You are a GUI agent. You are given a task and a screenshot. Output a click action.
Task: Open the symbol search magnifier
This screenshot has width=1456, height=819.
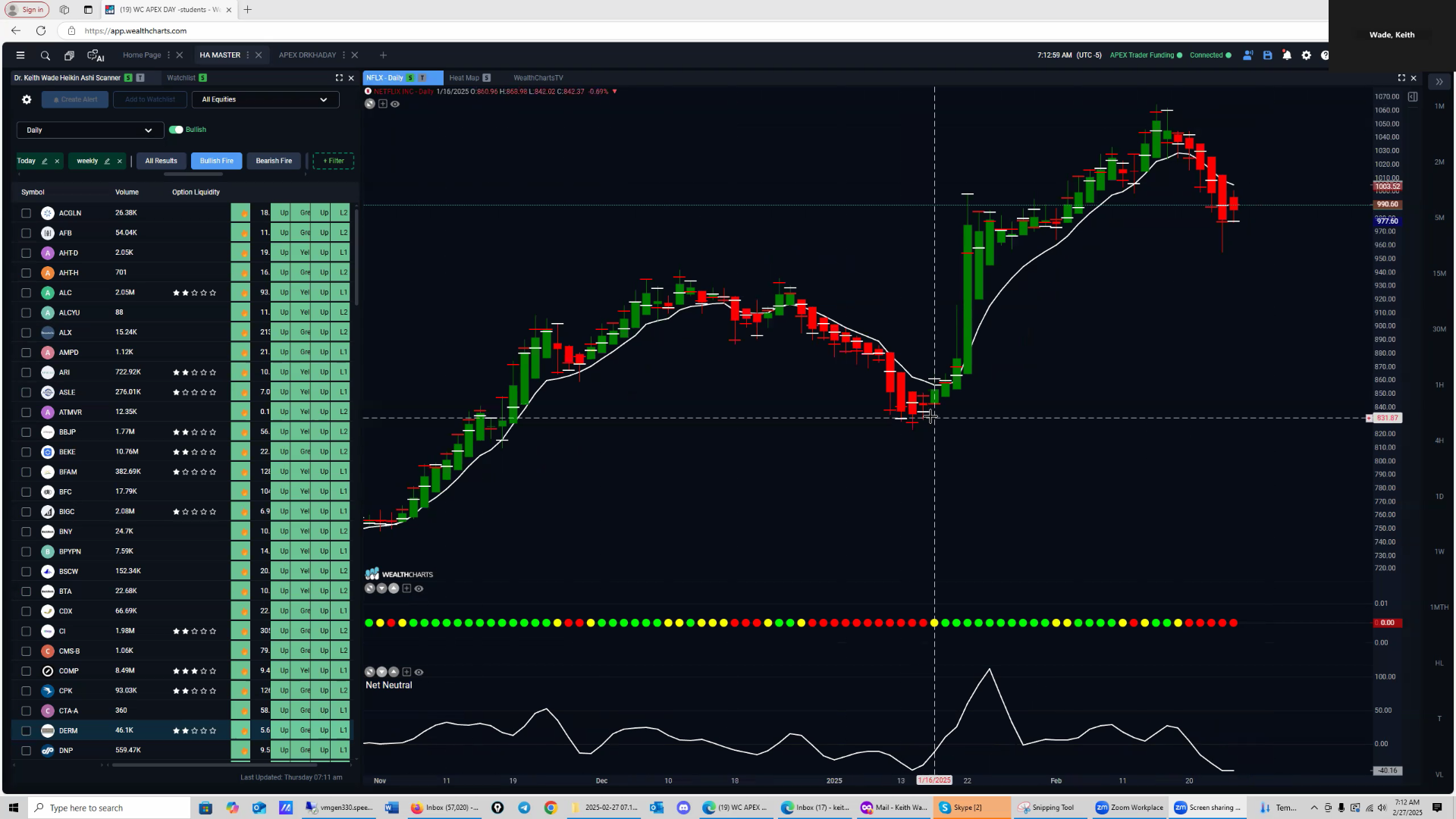click(x=45, y=55)
